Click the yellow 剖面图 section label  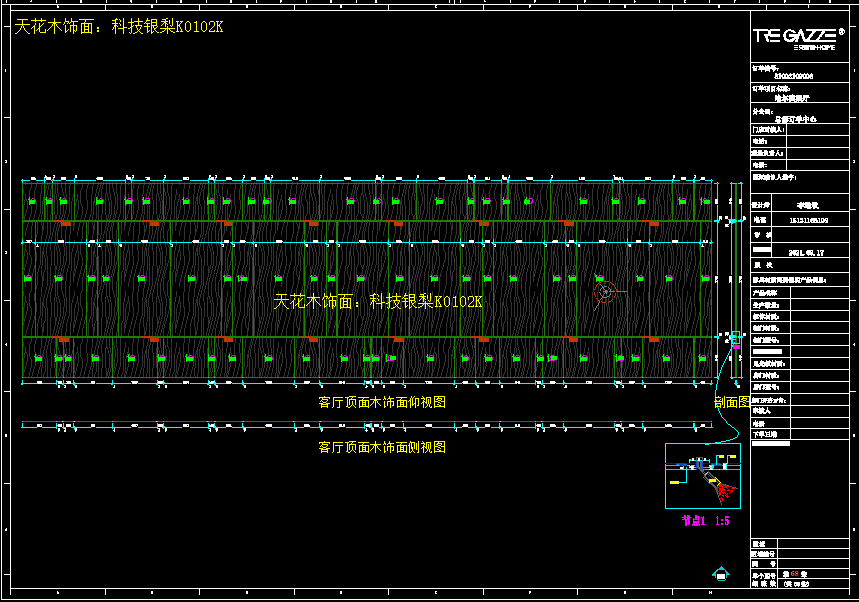[731, 402]
